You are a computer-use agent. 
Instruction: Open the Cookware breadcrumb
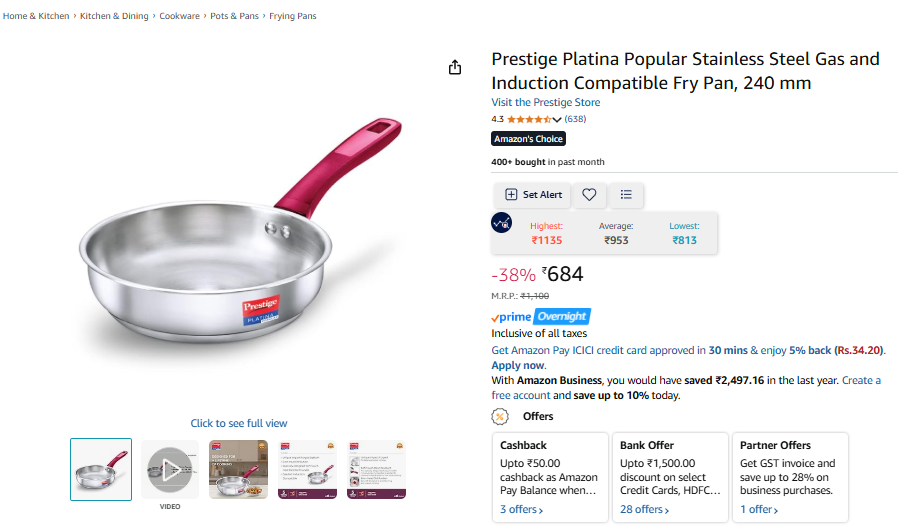pyautogui.click(x=179, y=16)
